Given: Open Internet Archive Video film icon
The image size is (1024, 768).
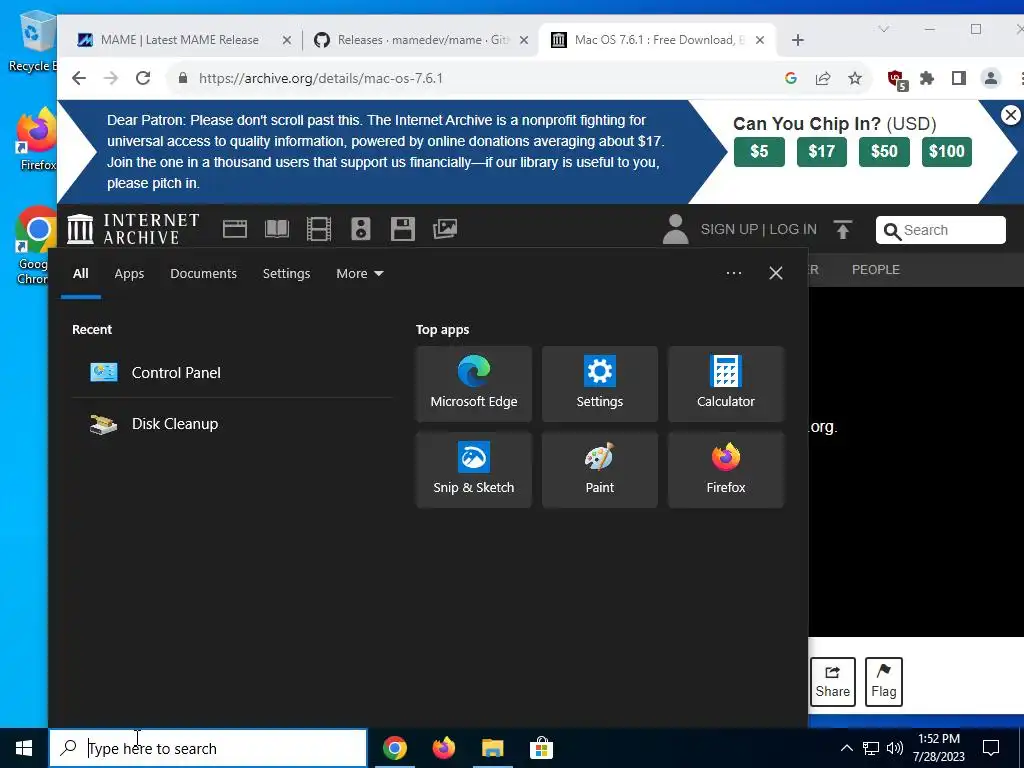Looking at the screenshot, I should click(x=319, y=229).
